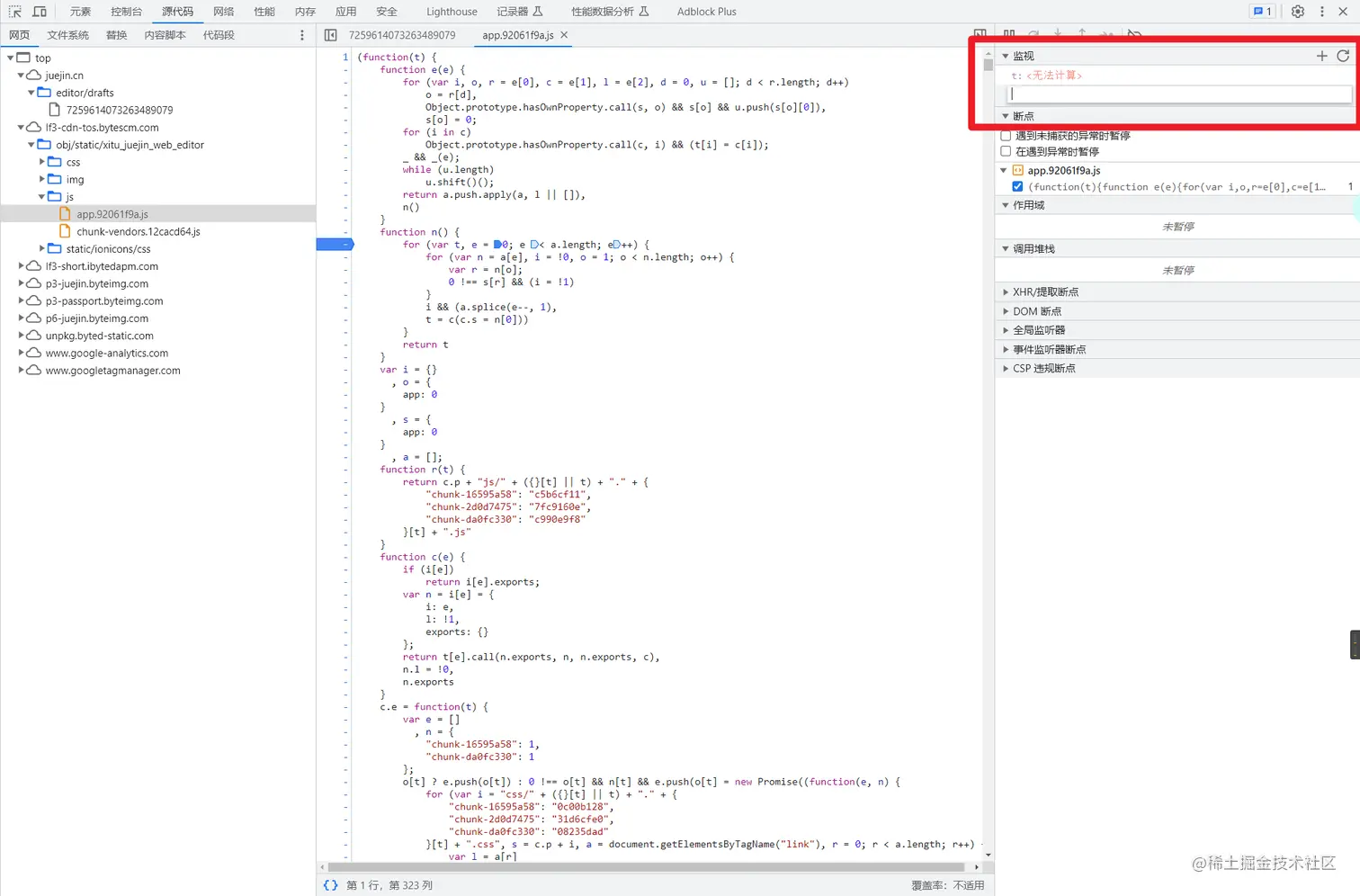Screen dimensions: 1360x896
Task: Expand the img folder
Action: (x=41, y=179)
